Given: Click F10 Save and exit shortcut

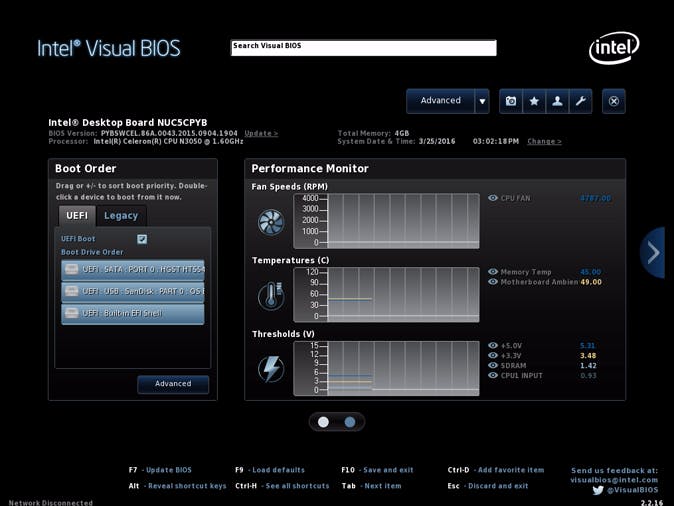Looking at the screenshot, I should click(377, 470).
